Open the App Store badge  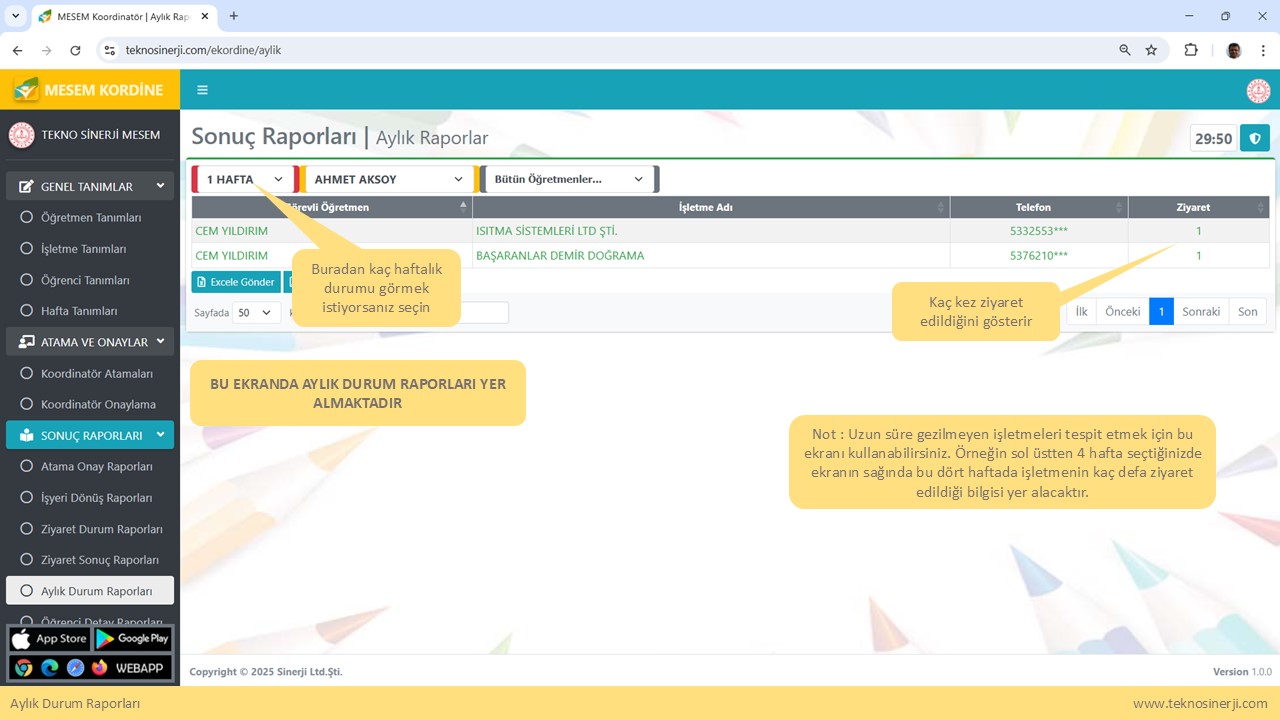[49, 639]
